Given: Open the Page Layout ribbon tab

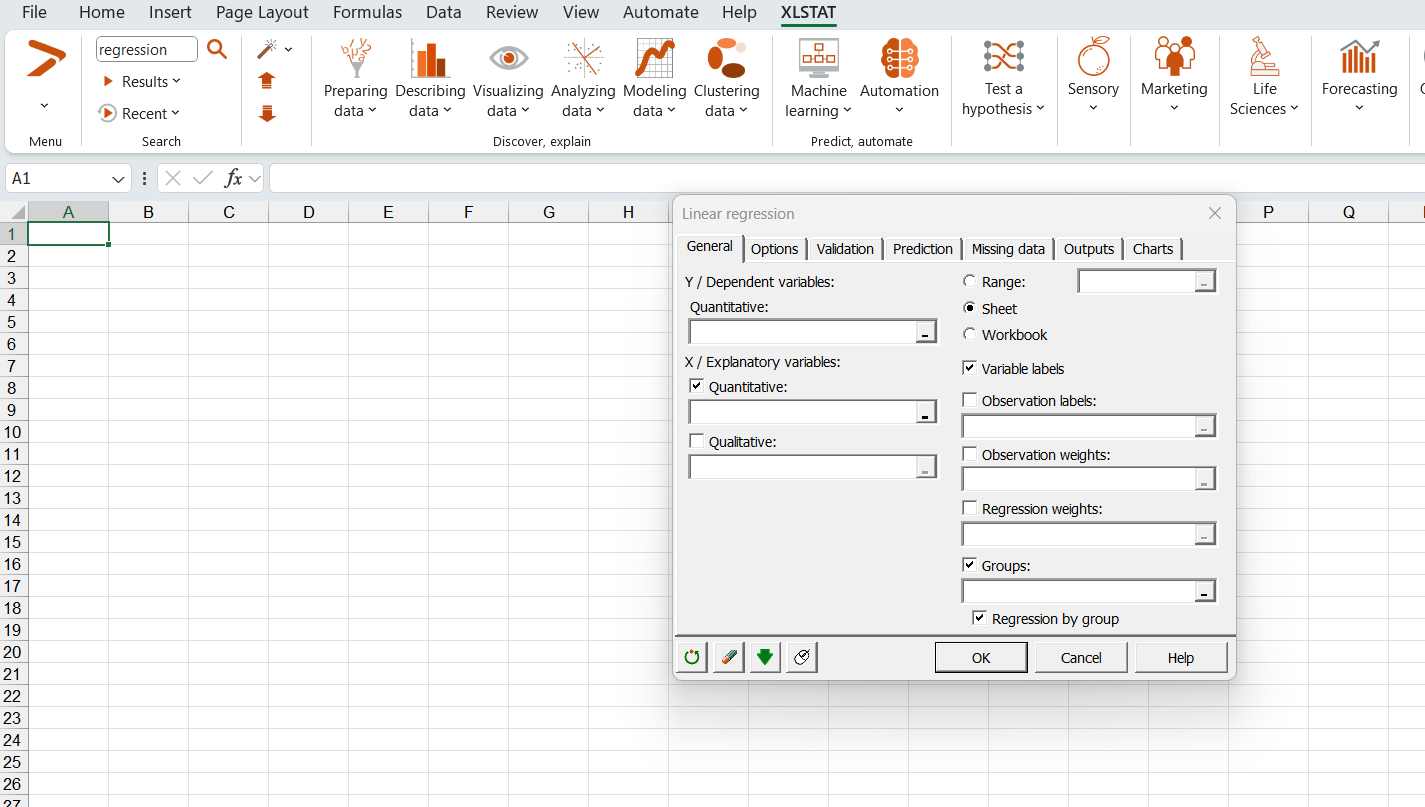Looking at the screenshot, I should [x=262, y=12].
